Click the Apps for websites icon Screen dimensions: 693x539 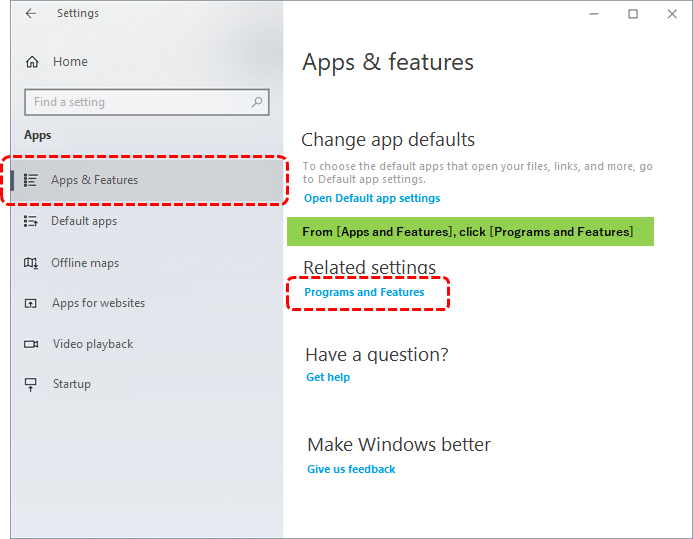click(x=31, y=303)
